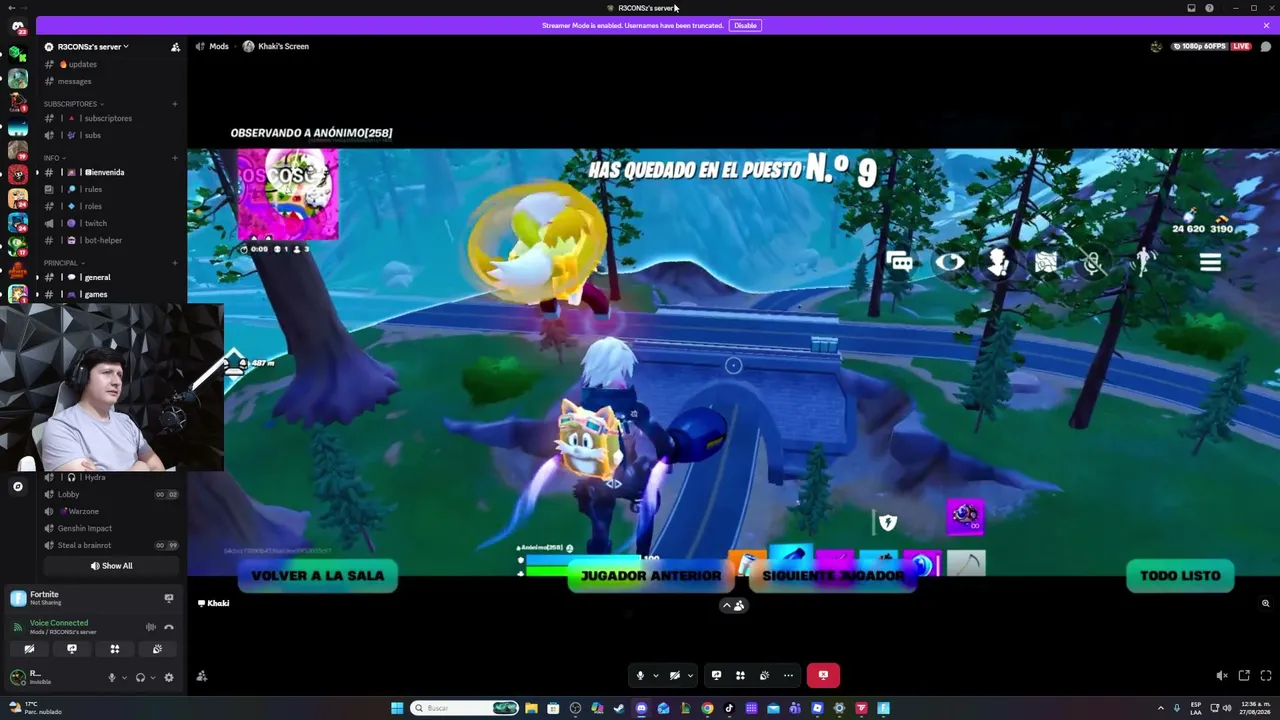Open Discord inbox icon in title bar
The image size is (1280, 720).
(1191, 8)
